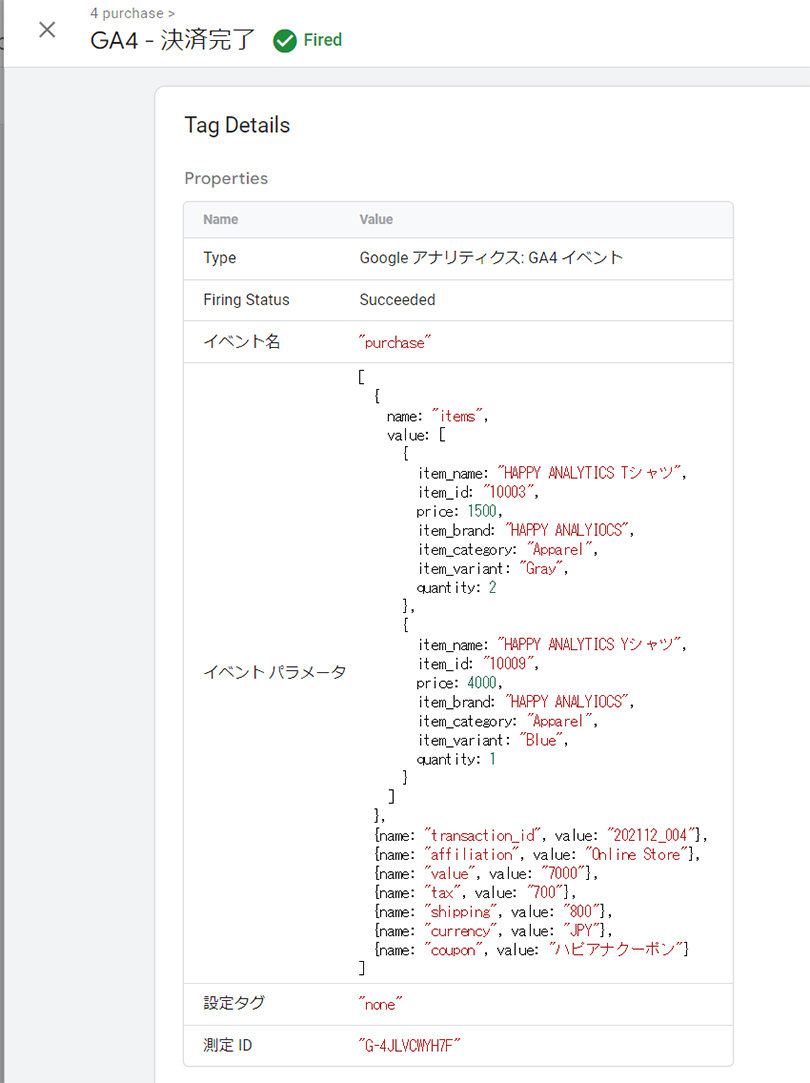Click the green Fired checkmark icon
The width and height of the screenshot is (810, 1083).
pyautogui.click(x=285, y=41)
